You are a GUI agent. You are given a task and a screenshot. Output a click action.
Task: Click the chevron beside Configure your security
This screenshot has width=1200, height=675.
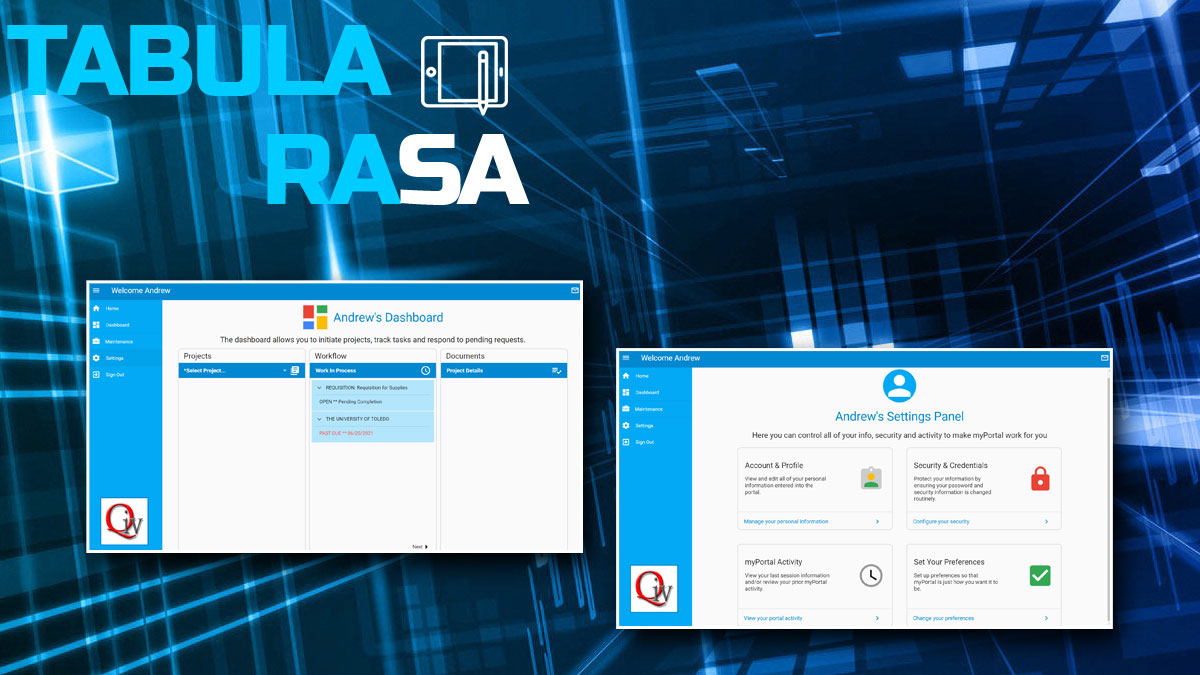1047,522
